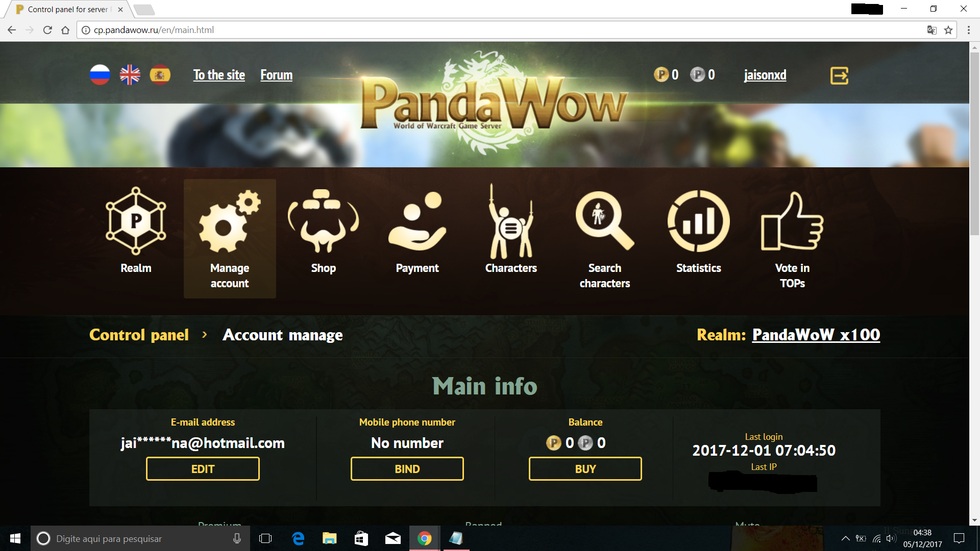
Task: Launch Microsoft Edge from the taskbar
Action: [x=298, y=538]
